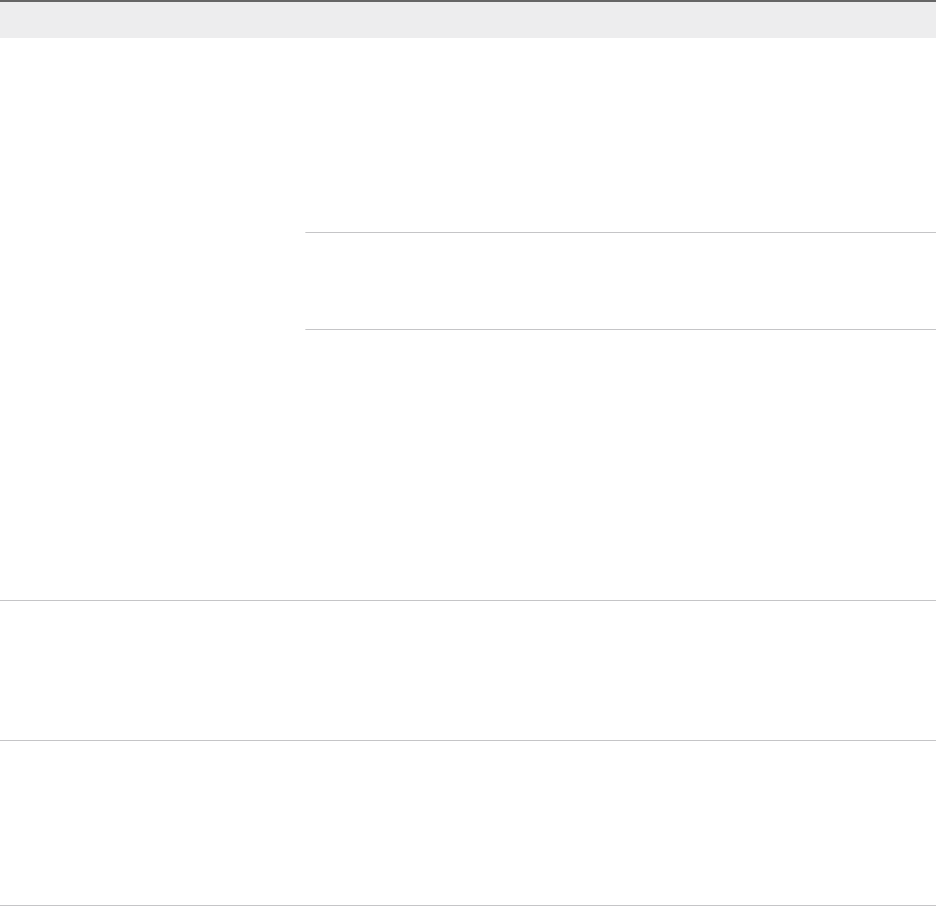Viewport: 936px width, 906px height.
Task: Click the upper short divider in the right column
Action: (620, 233)
